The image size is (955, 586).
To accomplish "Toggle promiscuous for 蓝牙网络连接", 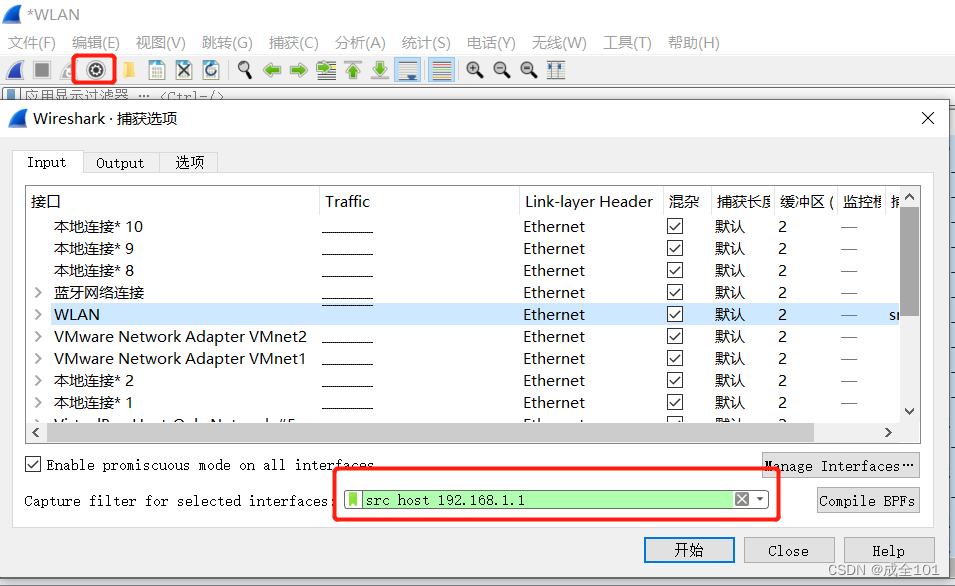I will click(675, 292).
